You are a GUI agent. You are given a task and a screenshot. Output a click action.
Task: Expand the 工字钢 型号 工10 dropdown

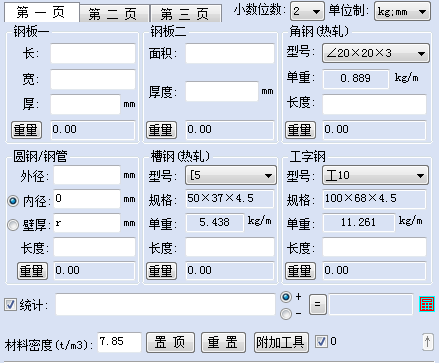pyautogui.click(x=375, y=175)
